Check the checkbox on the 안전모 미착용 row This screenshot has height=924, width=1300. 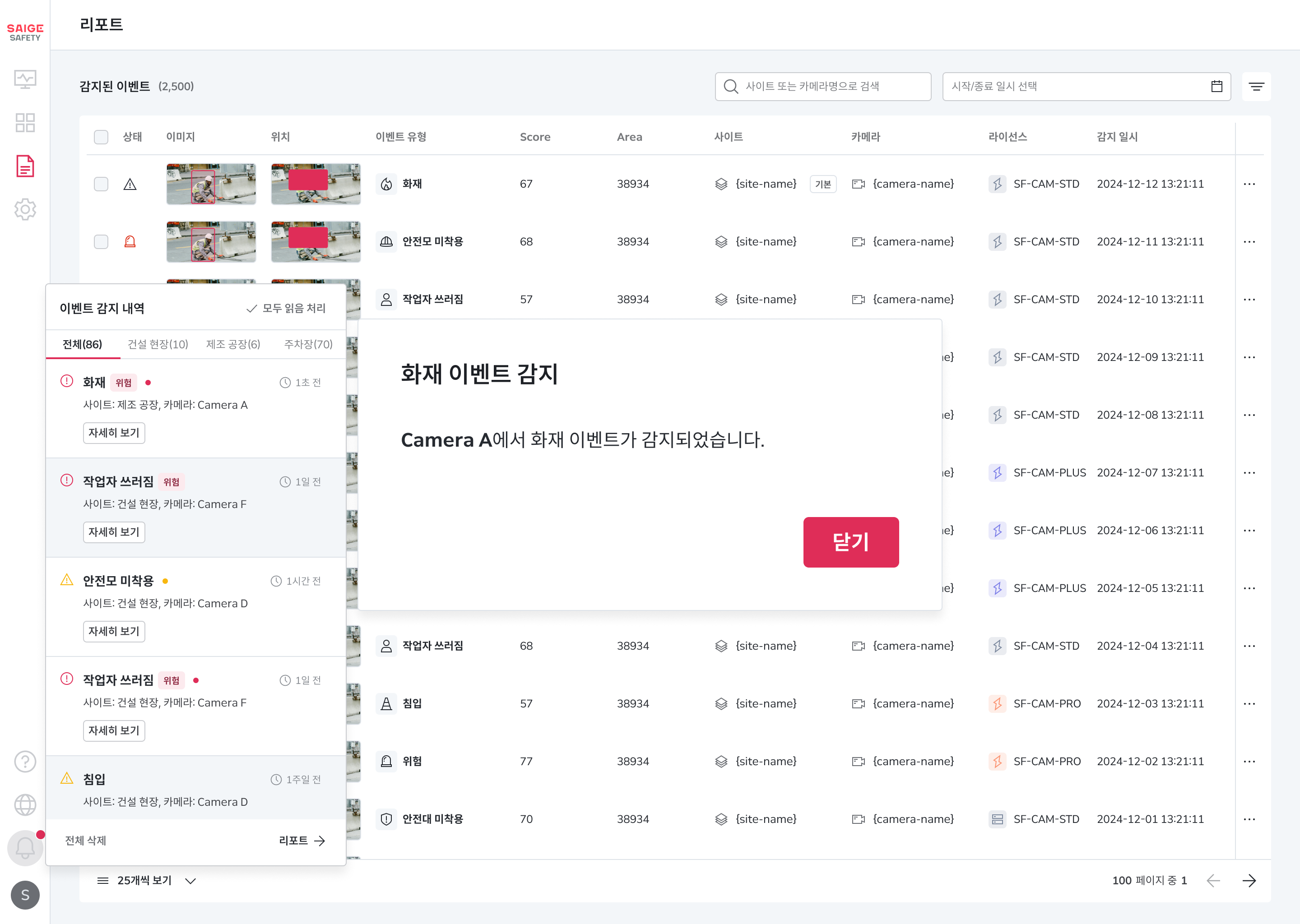pos(101,241)
